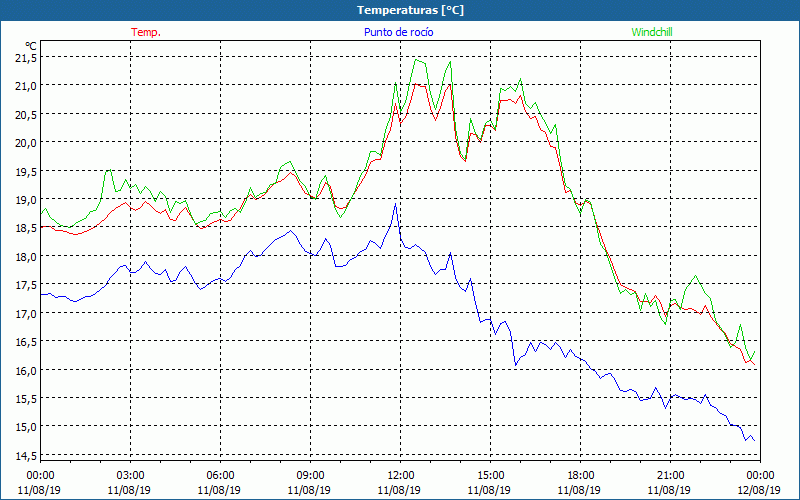This screenshot has height=500, width=800.
Task: Click the °C unit label on the axis
Action: [x=31, y=46]
